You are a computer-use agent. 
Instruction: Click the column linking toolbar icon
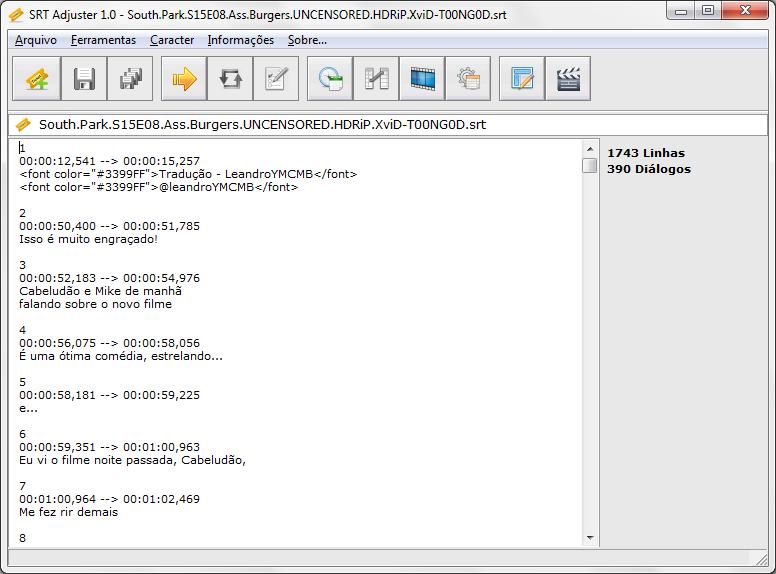[x=376, y=79]
